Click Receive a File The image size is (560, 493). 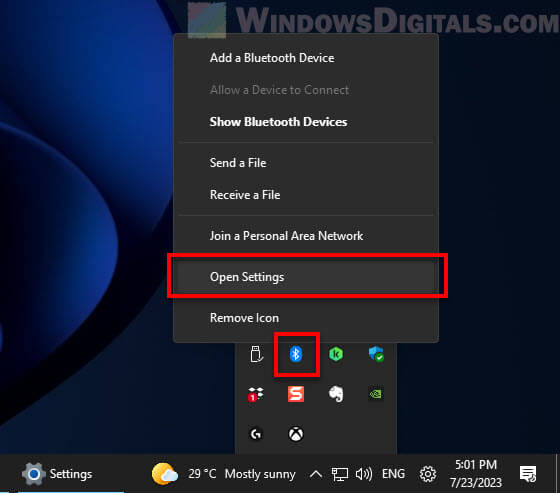306,195
